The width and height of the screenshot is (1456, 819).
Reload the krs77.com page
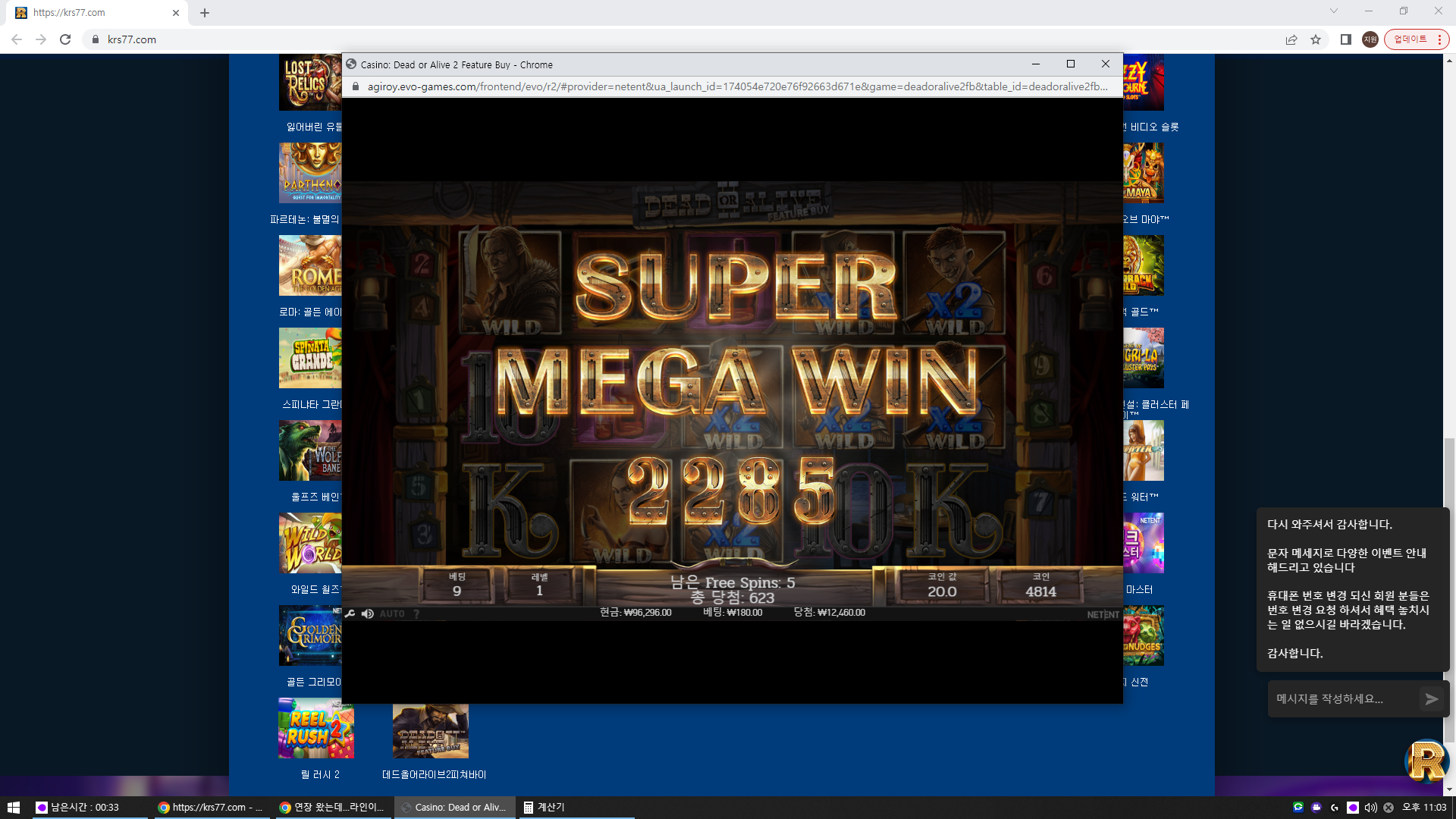point(65,39)
